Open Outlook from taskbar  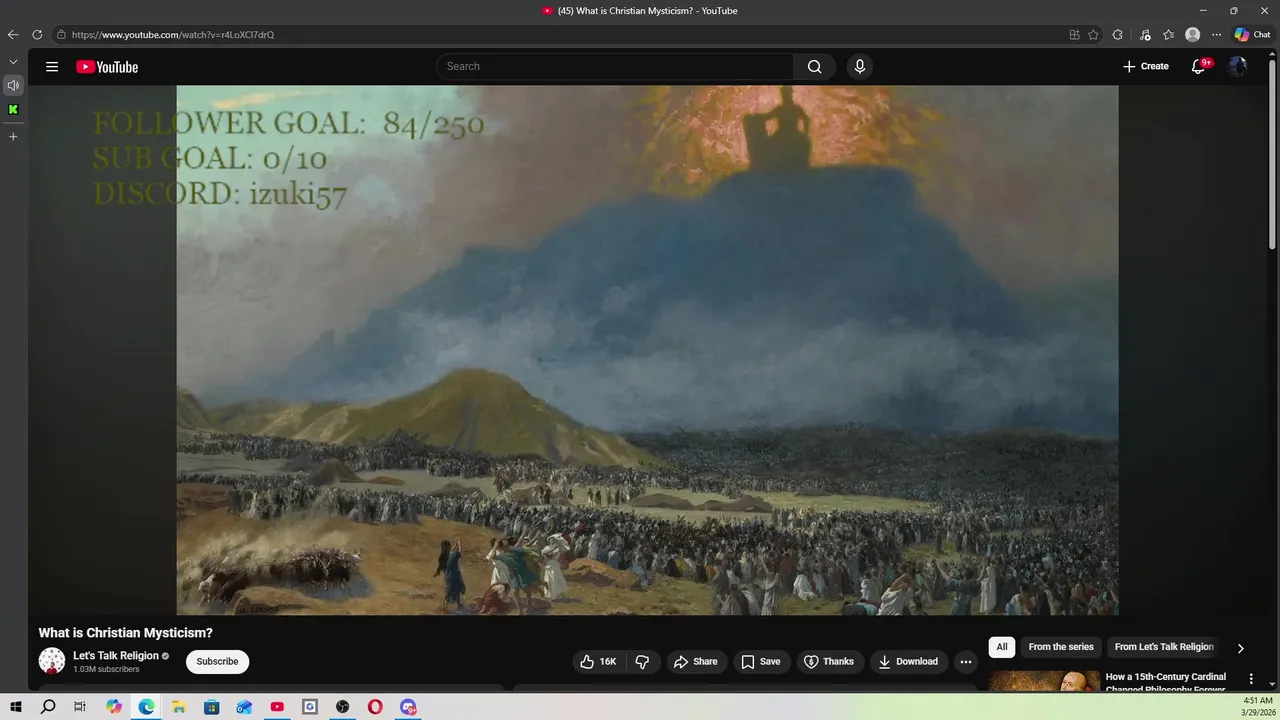[x=244, y=707]
